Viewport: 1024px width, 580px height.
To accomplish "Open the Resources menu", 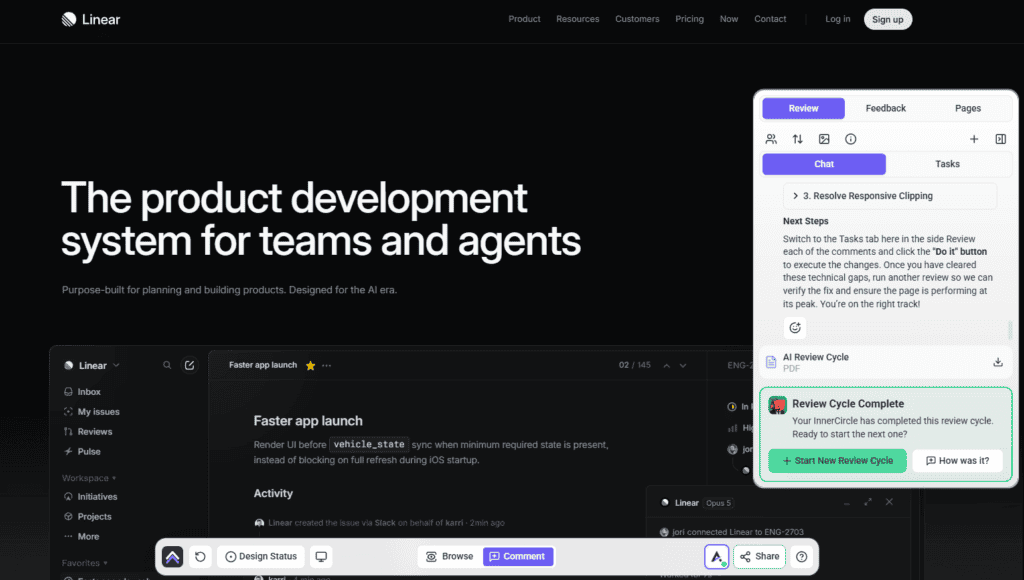I will click(x=577, y=19).
